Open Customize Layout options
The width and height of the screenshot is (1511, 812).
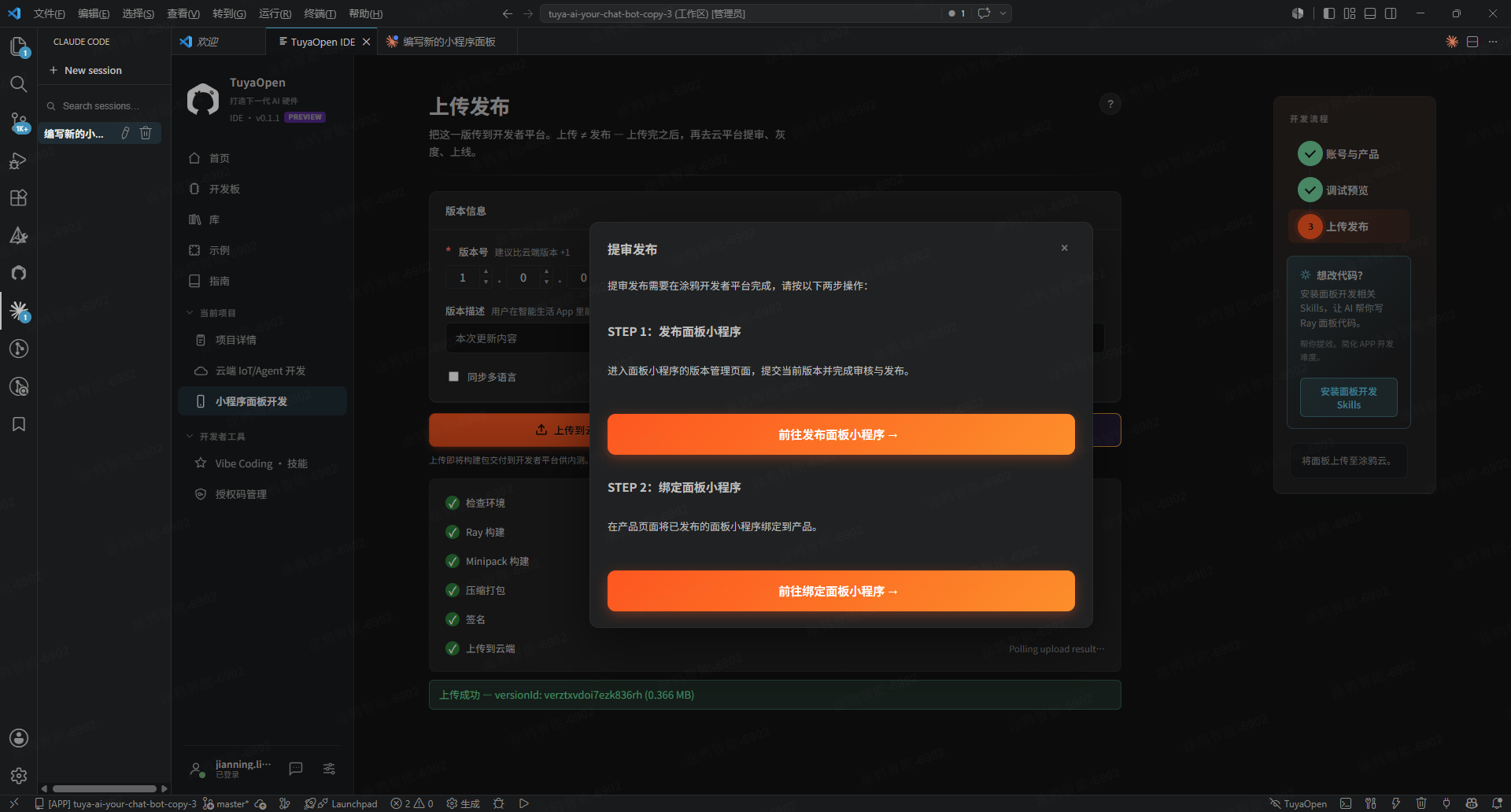1350,13
